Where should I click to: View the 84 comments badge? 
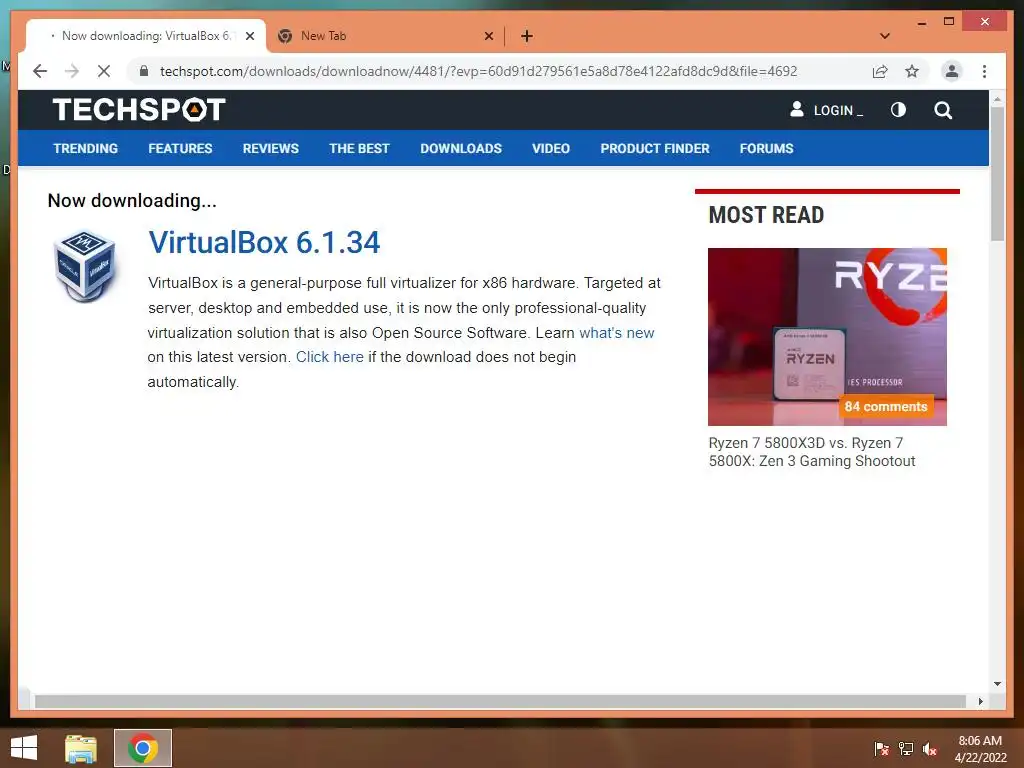pos(886,406)
